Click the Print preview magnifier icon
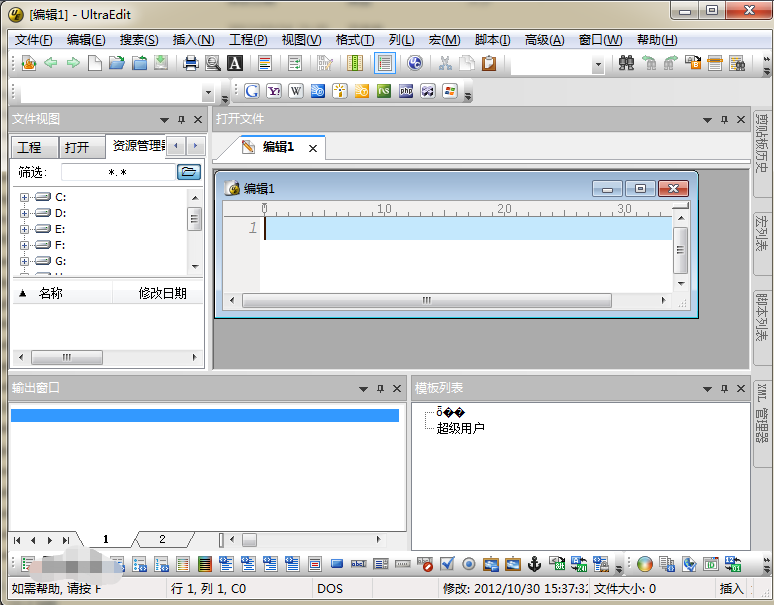This screenshot has height=605, width=774. pyautogui.click(x=213, y=63)
